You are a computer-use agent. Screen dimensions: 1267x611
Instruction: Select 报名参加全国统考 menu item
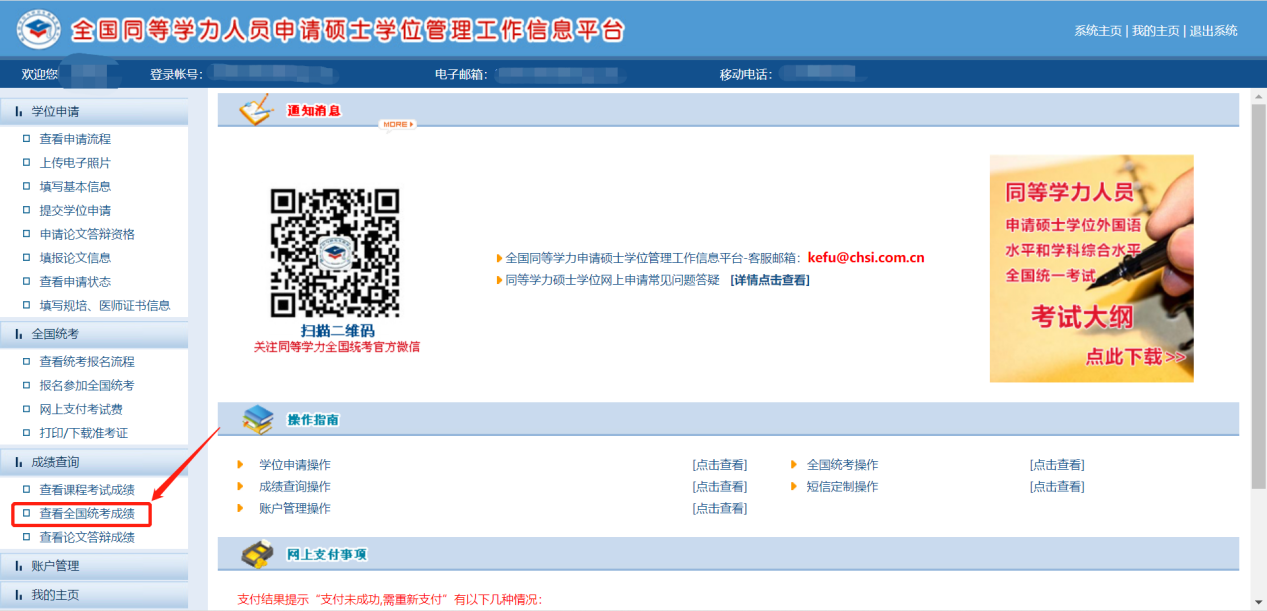tap(87, 386)
